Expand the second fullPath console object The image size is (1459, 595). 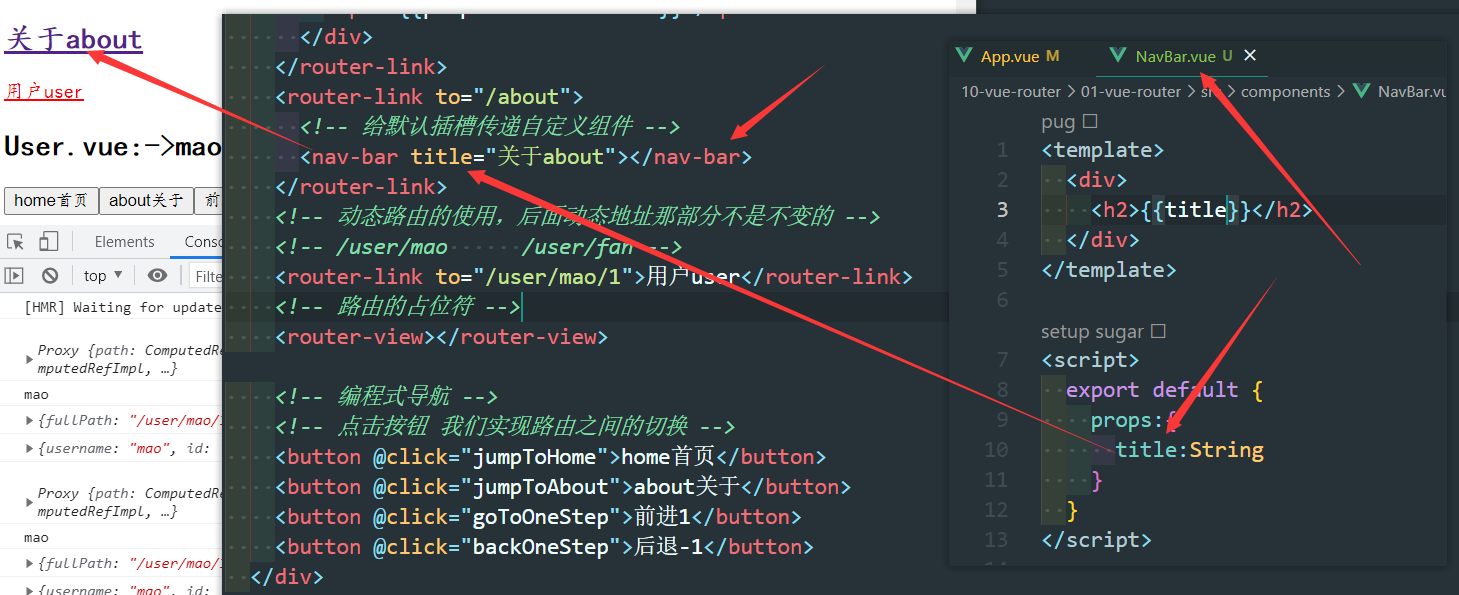[29, 564]
